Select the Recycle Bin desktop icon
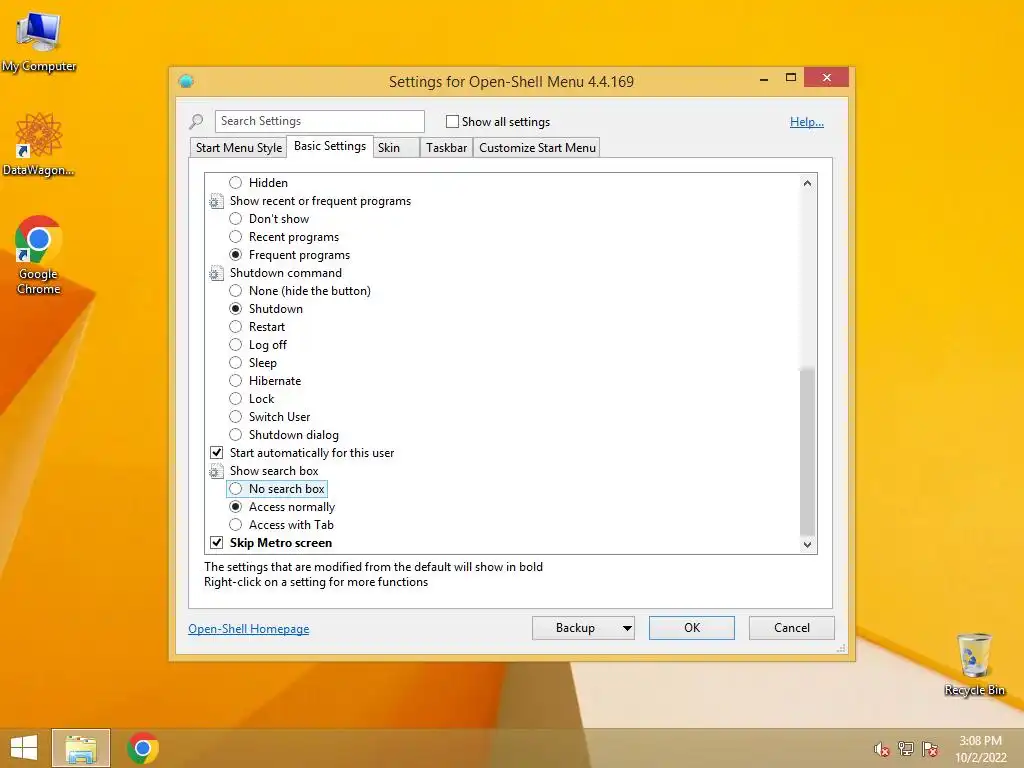The height and width of the screenshot is (768, 1024). (x=974, y=664)
